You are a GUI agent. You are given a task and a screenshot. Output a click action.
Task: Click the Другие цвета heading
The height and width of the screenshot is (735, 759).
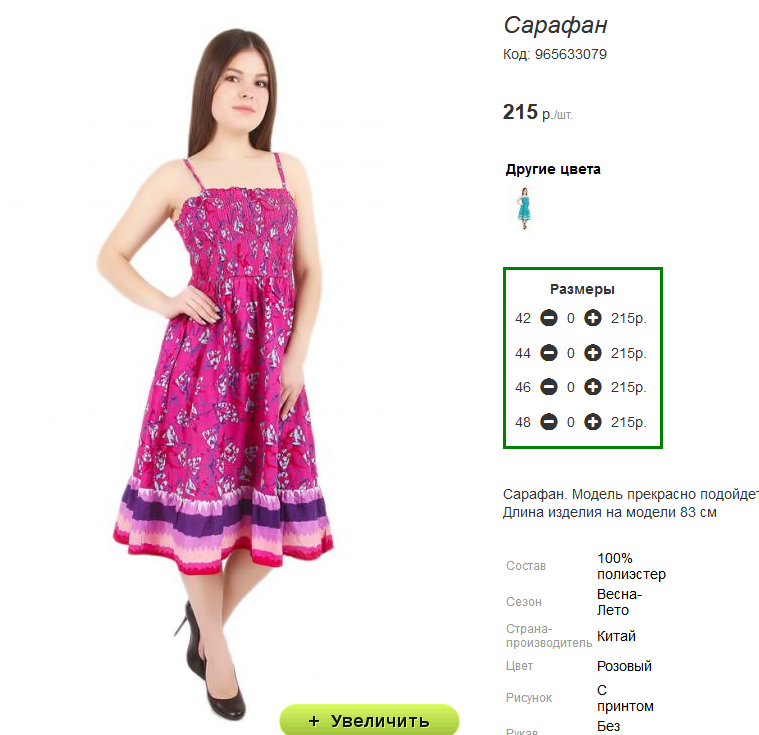tap(553, 169)
